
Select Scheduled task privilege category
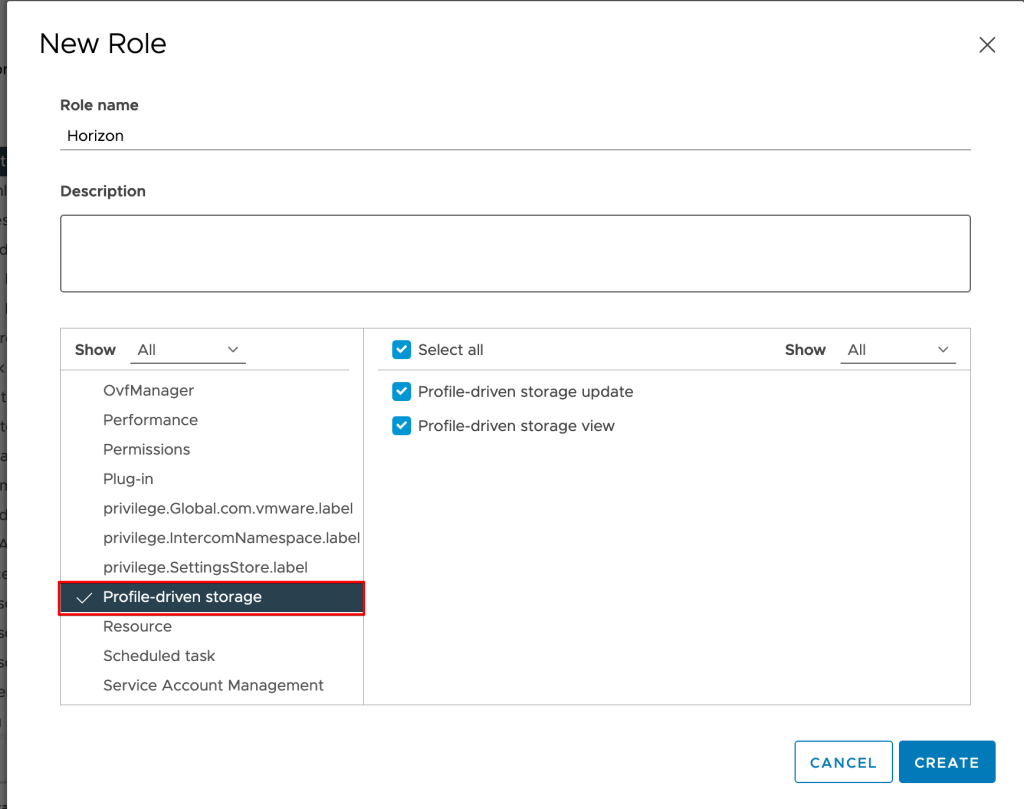click(159, 656)
